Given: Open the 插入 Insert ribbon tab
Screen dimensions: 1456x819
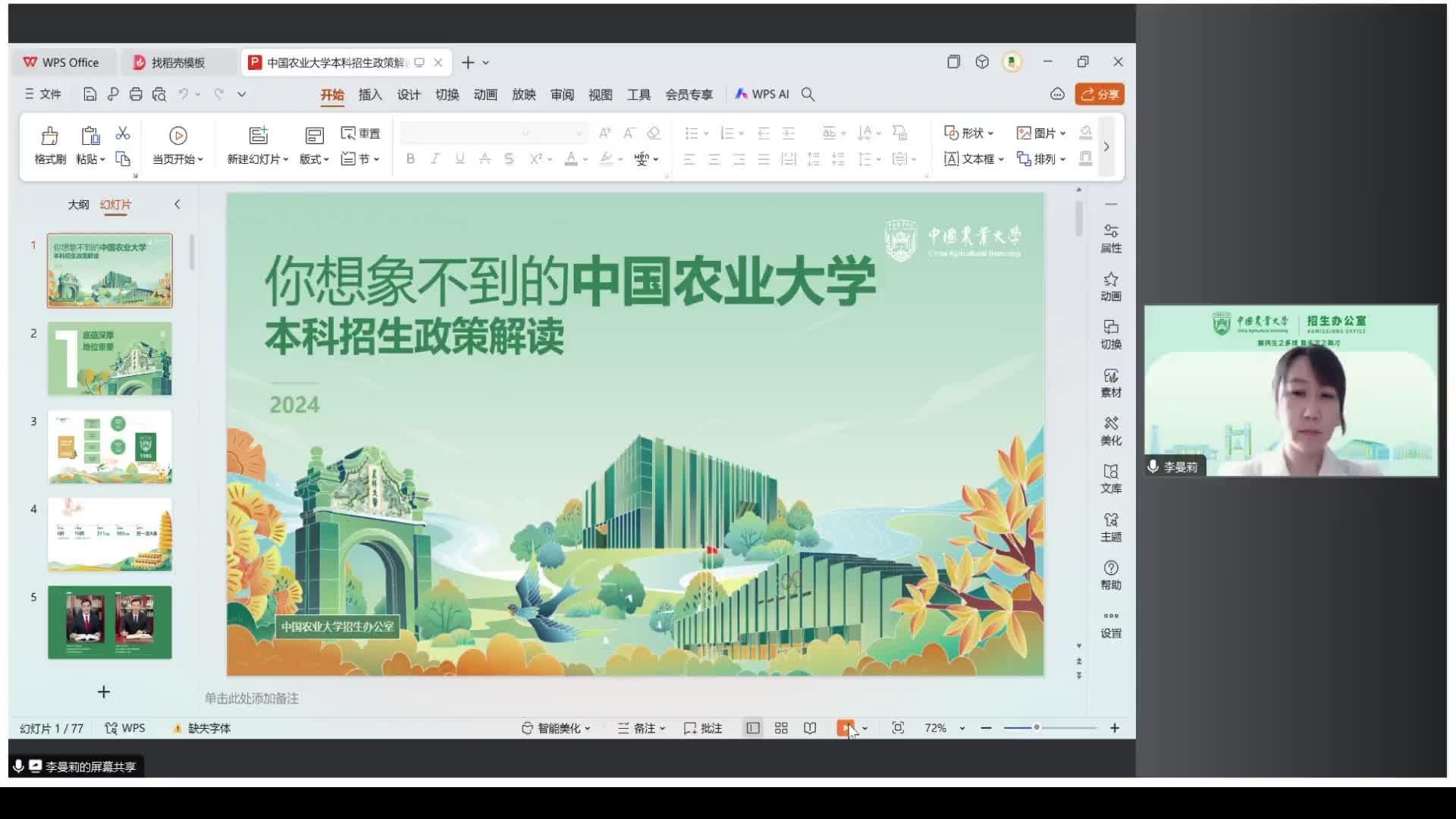Looking at the screenshot, I should tap(370, 94).
